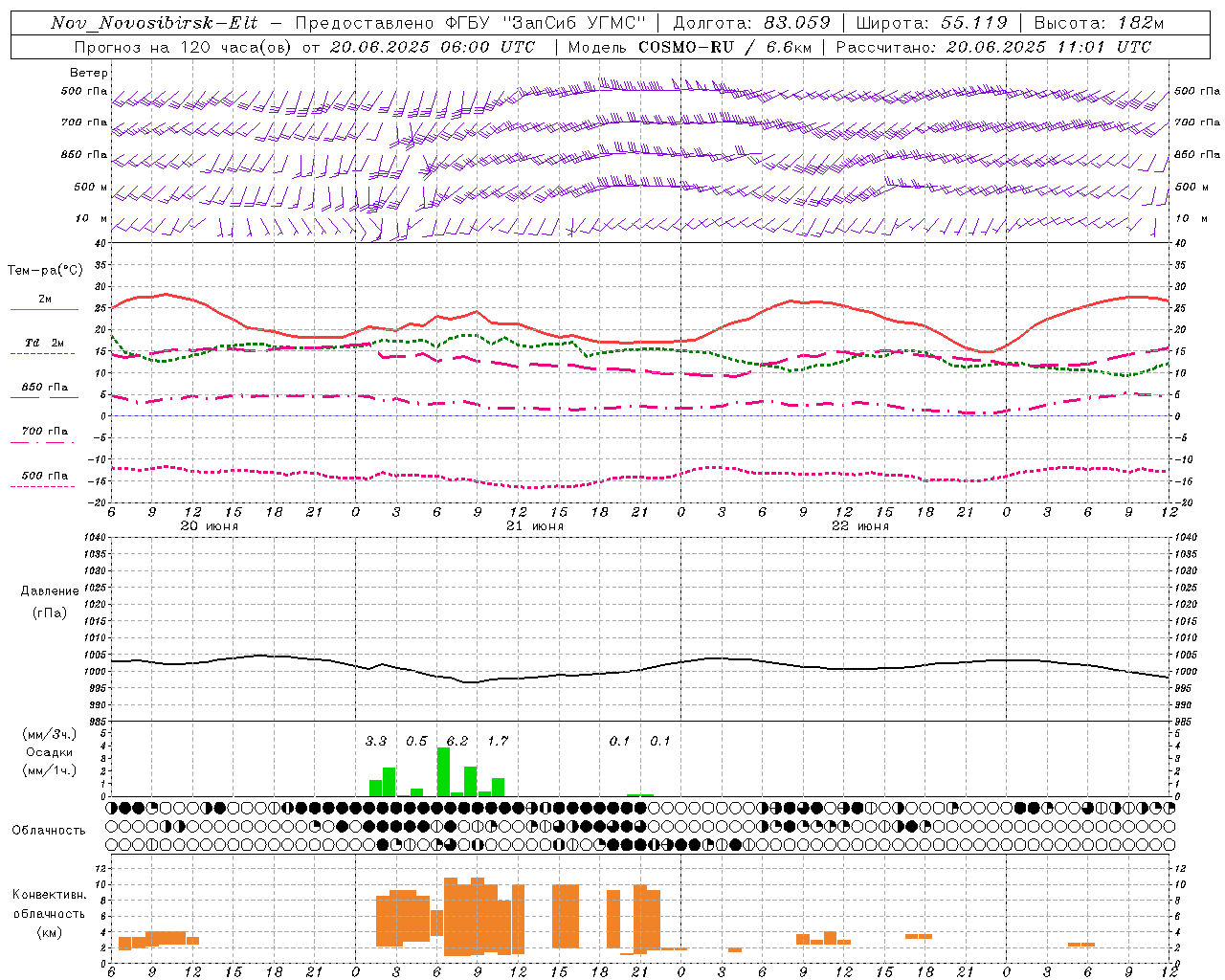1225x980 pixels.
Task: Click the 850 гПа temperature legend entry
Action: (x=44, y=388)
